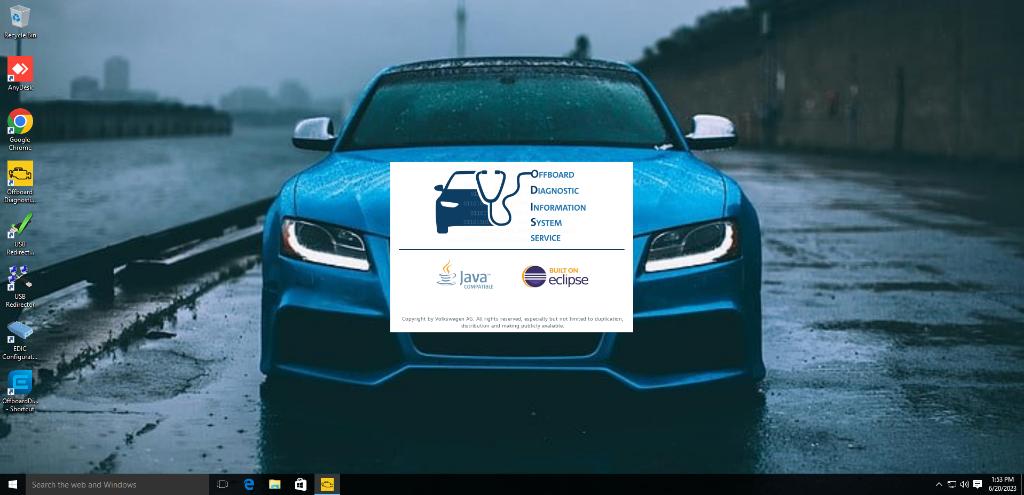Open the volume control tray icon

click(x=964, y=485)
